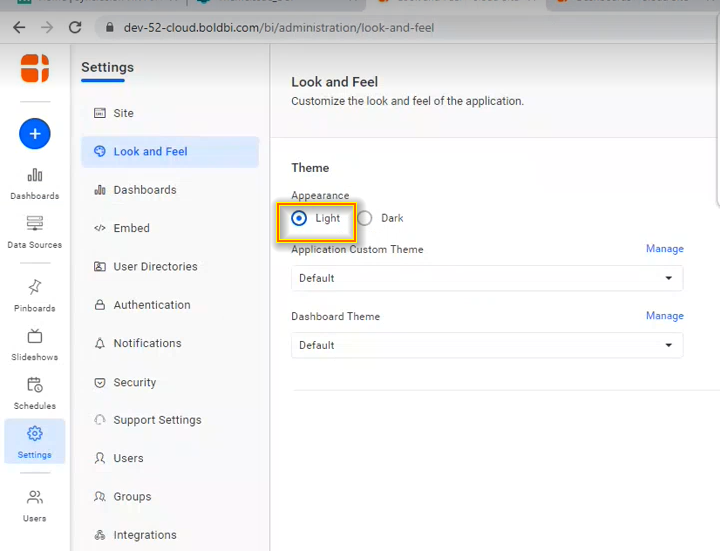Open the Site settings menu item
The width and height of the screenshot is (720, 551).
(x=123, y=113)
